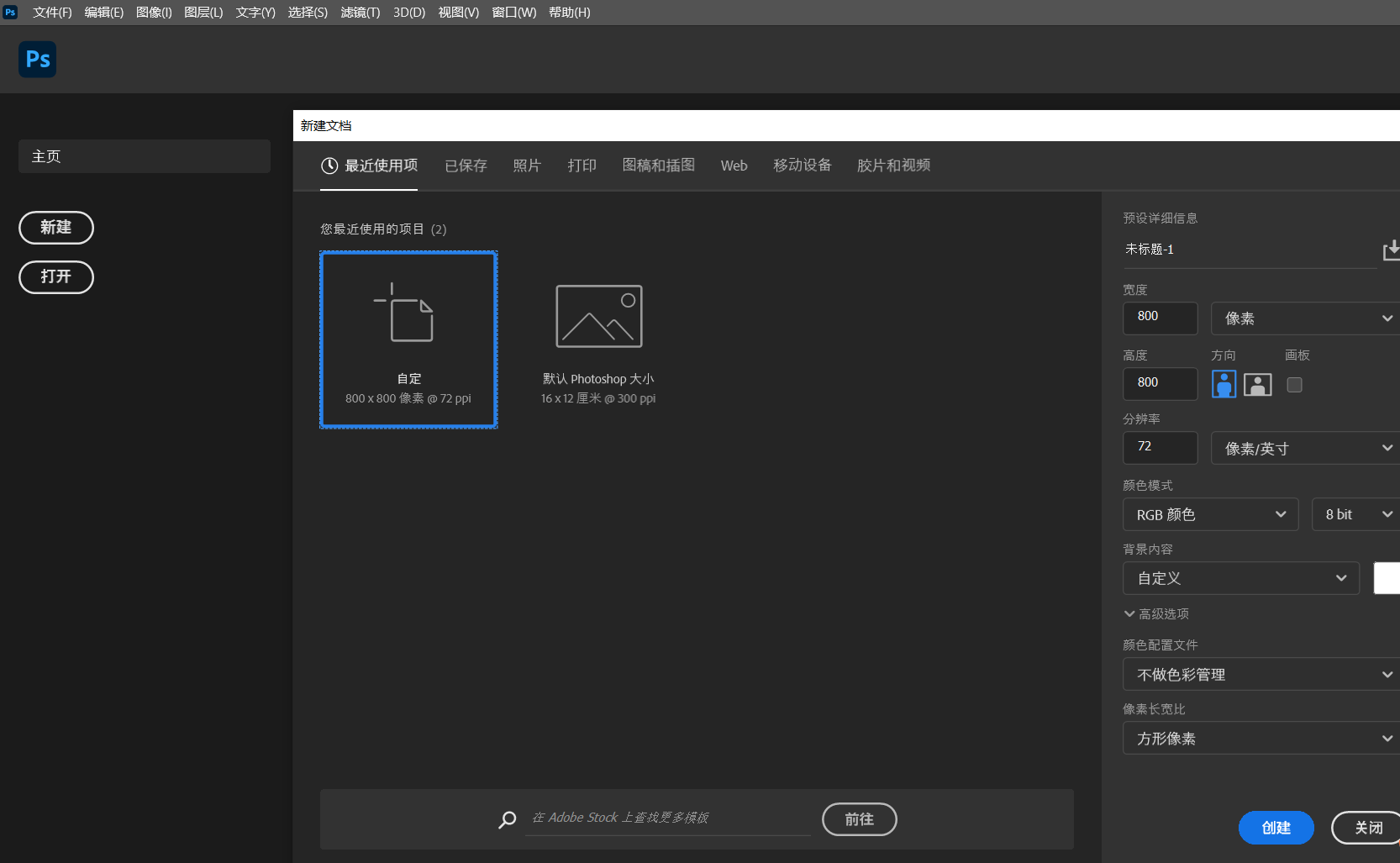Click the 前往 button
The height and width of the screenshot is (863, 1400).
click(x=859, y=819)
